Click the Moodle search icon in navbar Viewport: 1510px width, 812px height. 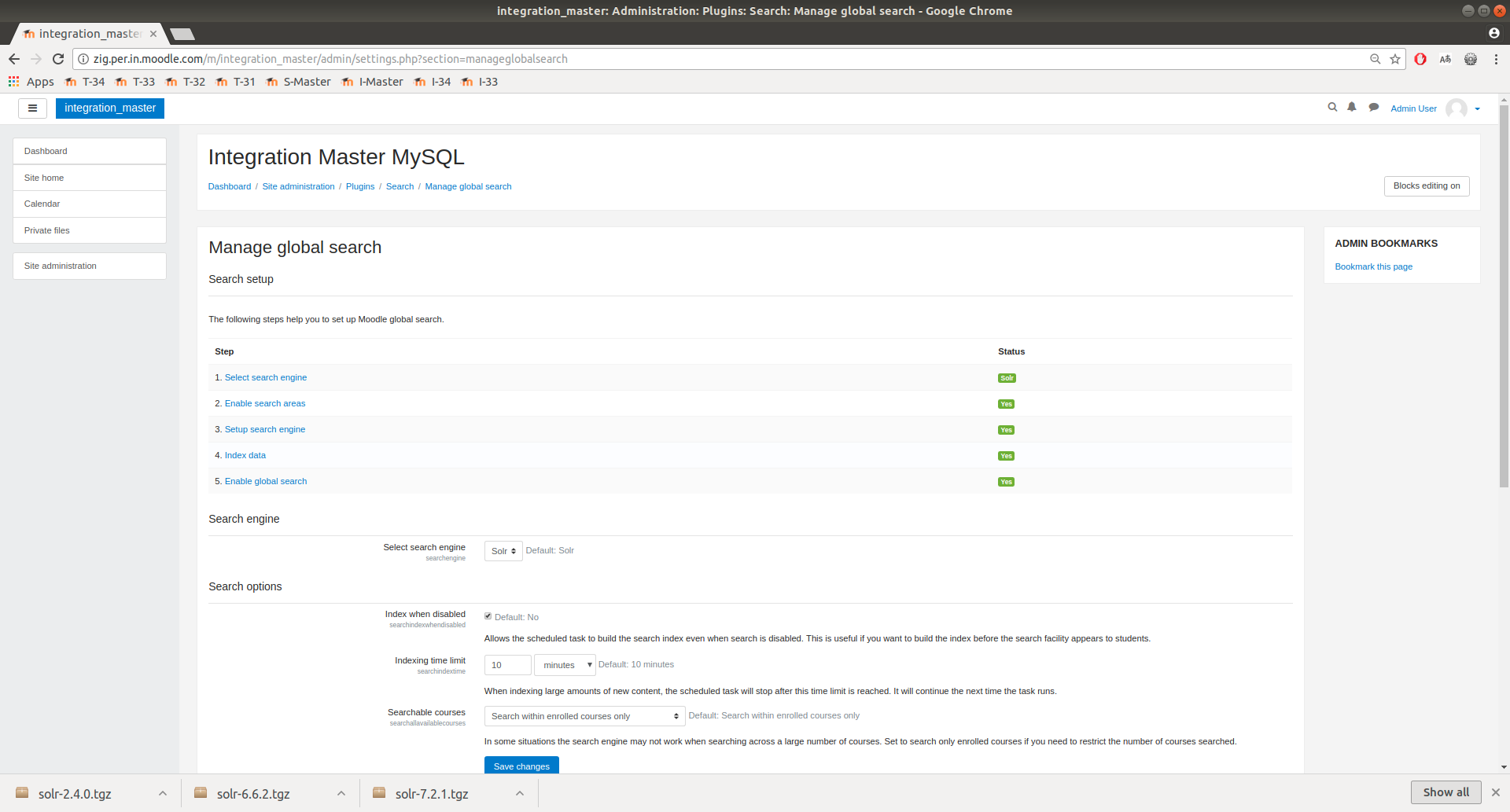(x=1332, y=108)
